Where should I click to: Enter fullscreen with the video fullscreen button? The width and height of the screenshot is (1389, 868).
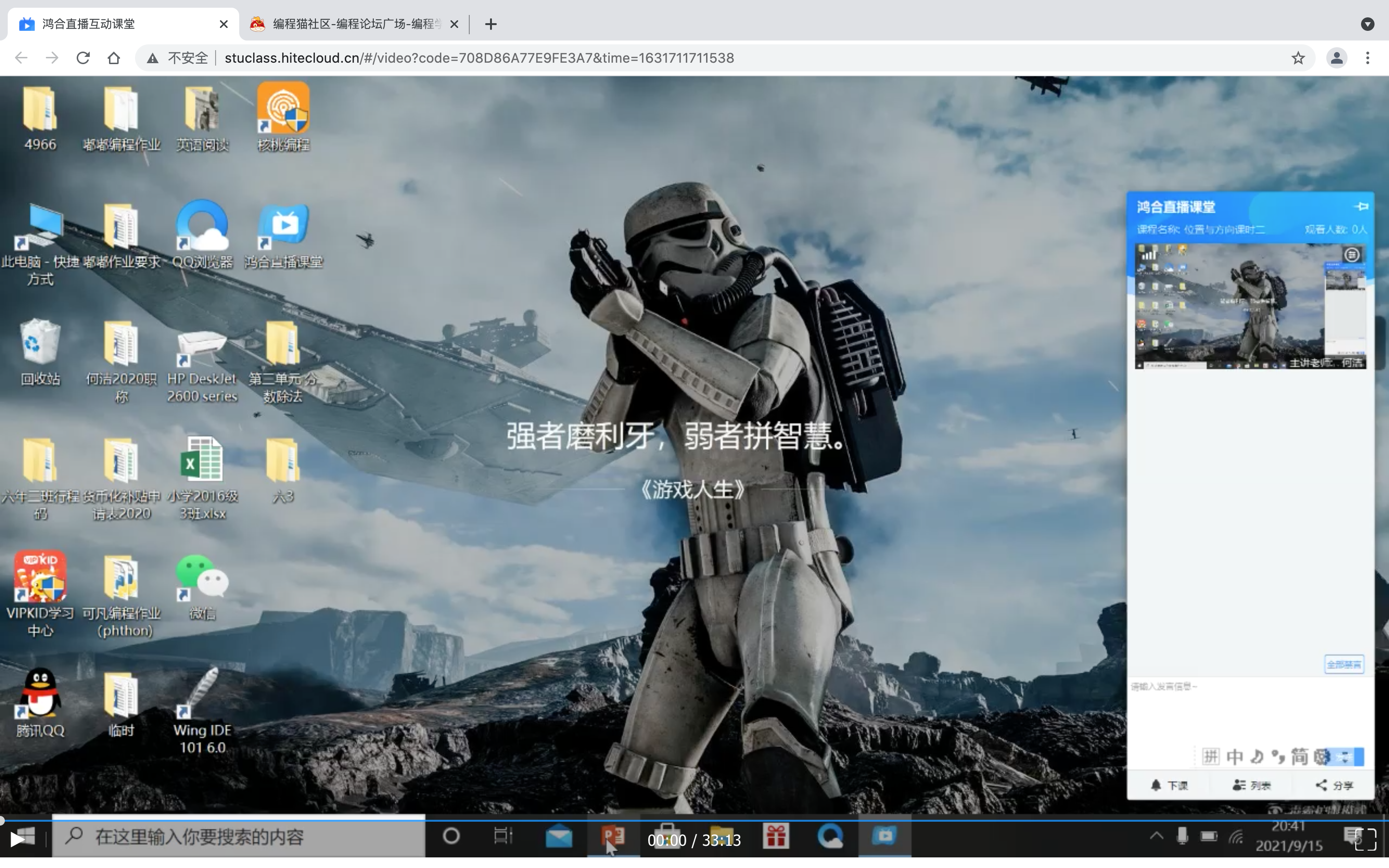(x=1366, y=839)
